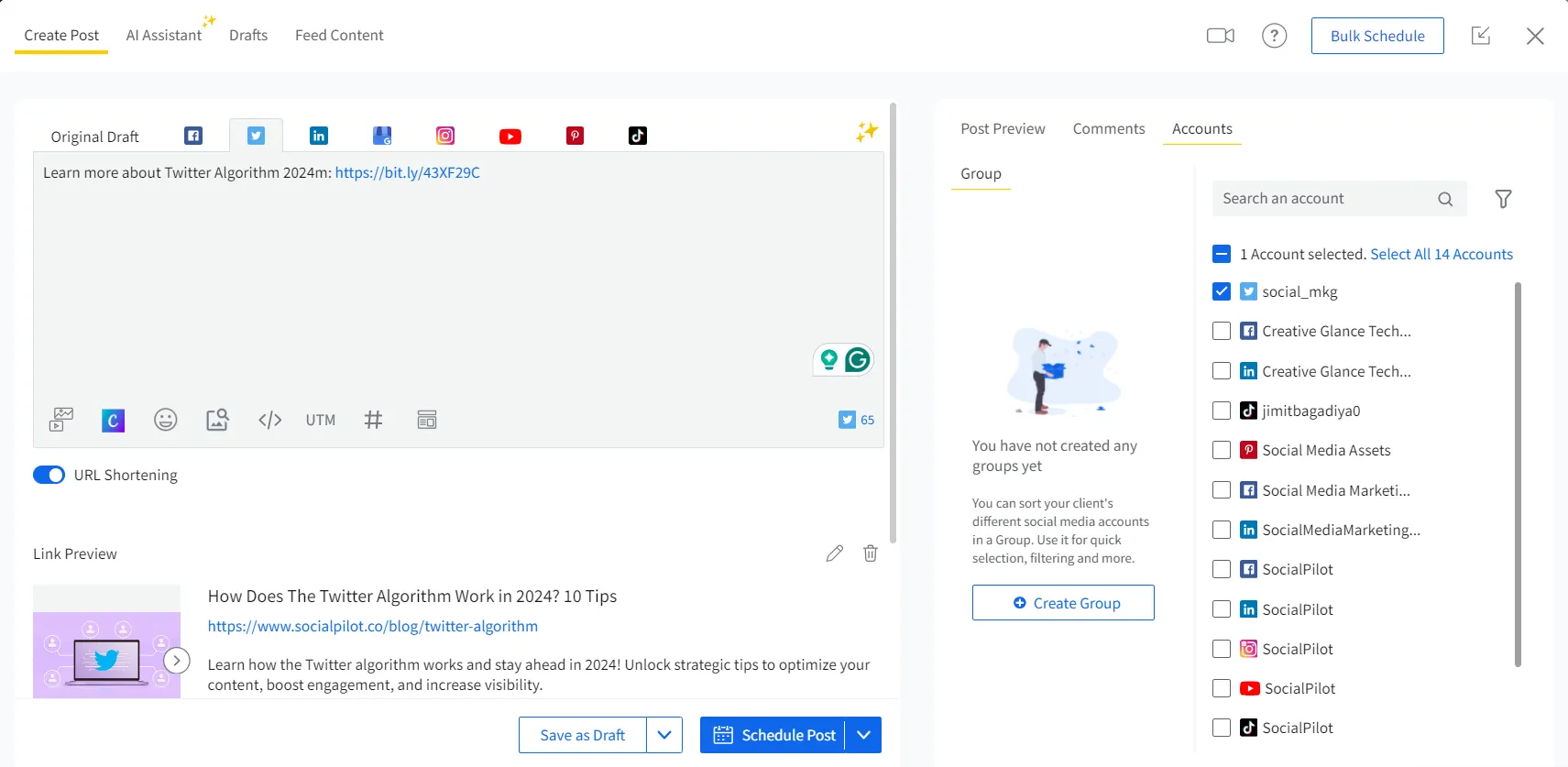Viewport: 1568px width, 767px height.
Task: Check the Creative Glance Tech LinkedIn account
Action: (x=1222, y=371)
